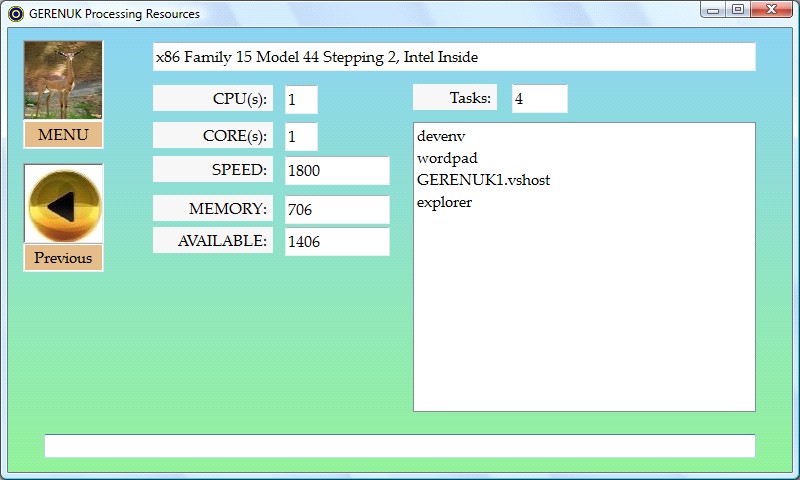Viewport: 800px width, 480px height.
Task: Select GERENUK1.vshost in the task list
Action: pyautogui.click(x=483, y=180)
